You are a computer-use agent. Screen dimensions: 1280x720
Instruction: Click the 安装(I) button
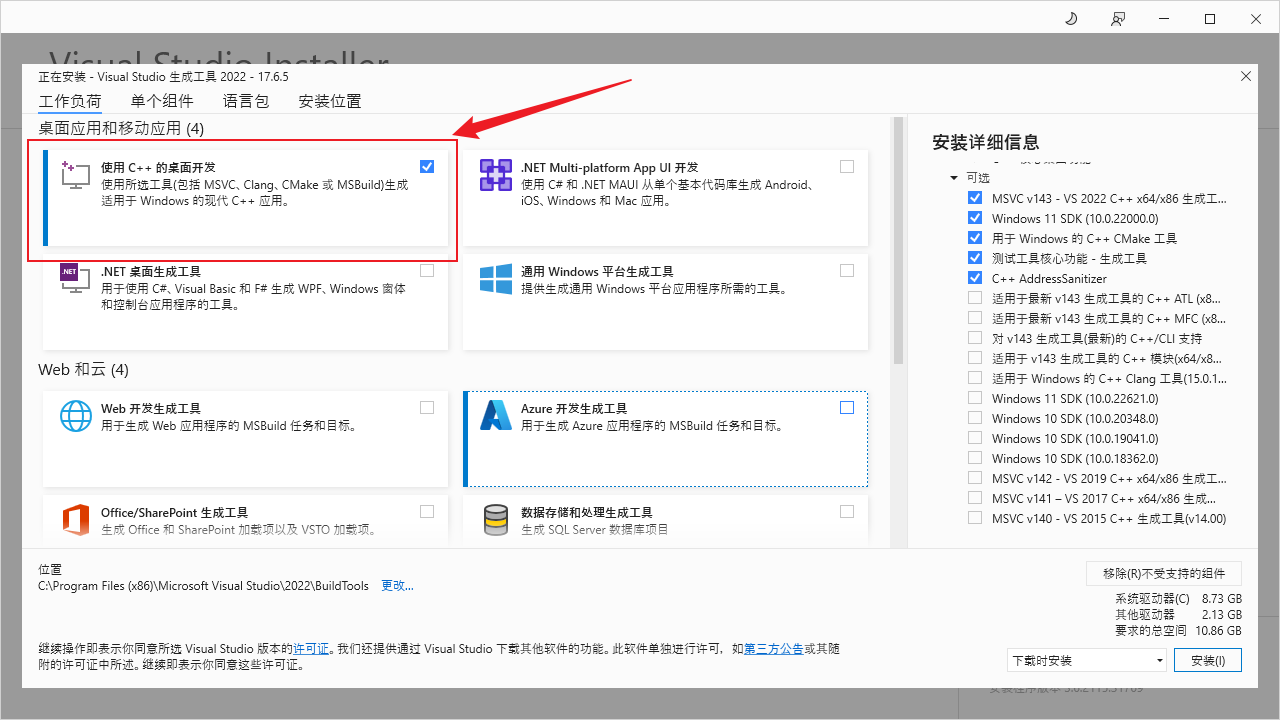1207,660
